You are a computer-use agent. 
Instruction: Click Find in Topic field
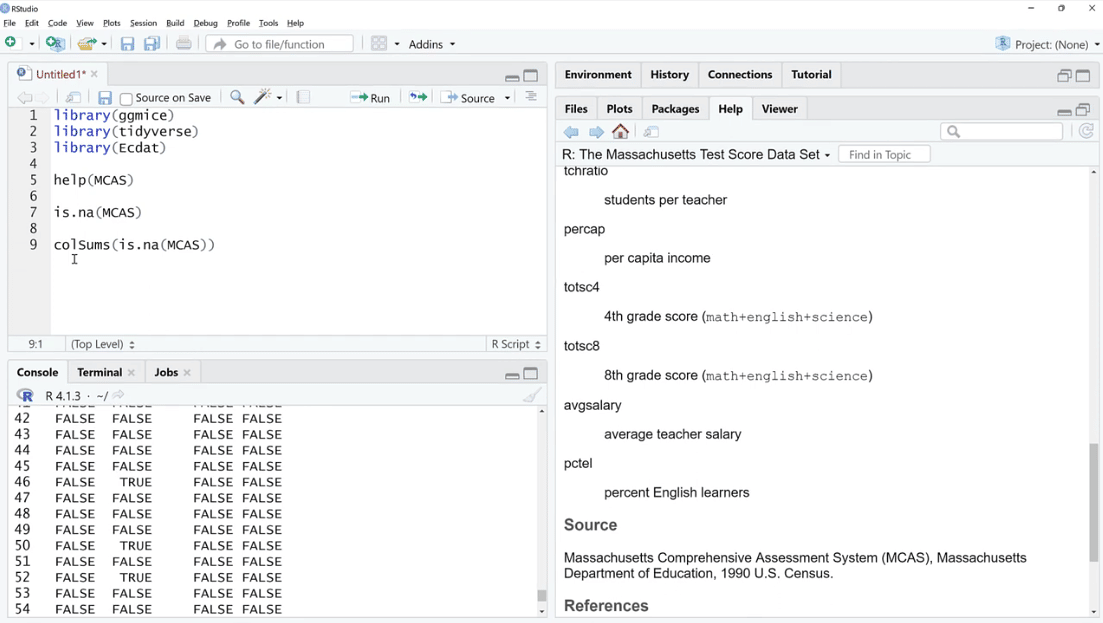click(884, 155)
